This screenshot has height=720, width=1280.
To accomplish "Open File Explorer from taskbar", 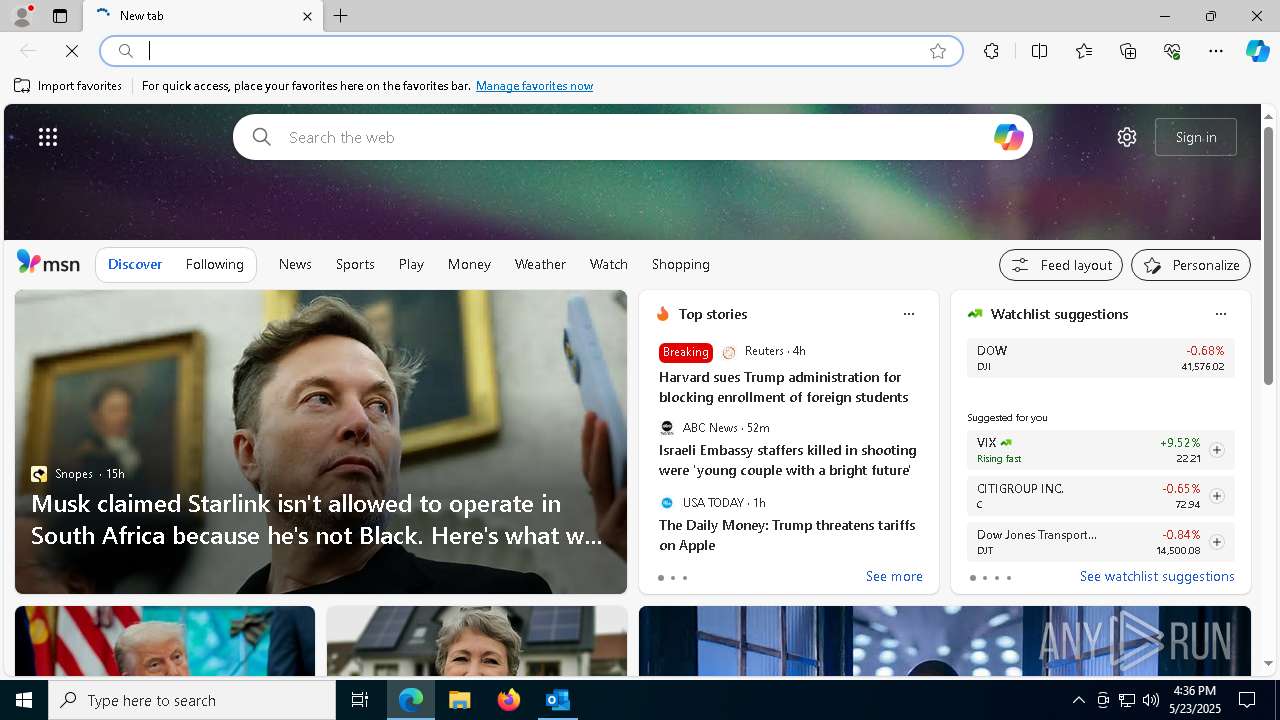I will point(460,700).
